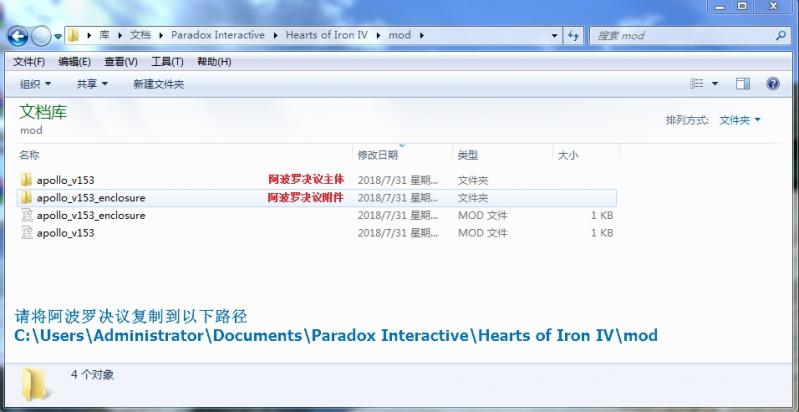Open address bar history dropdown
Viewport: 799px width, 412px height.
coord(554,36)
